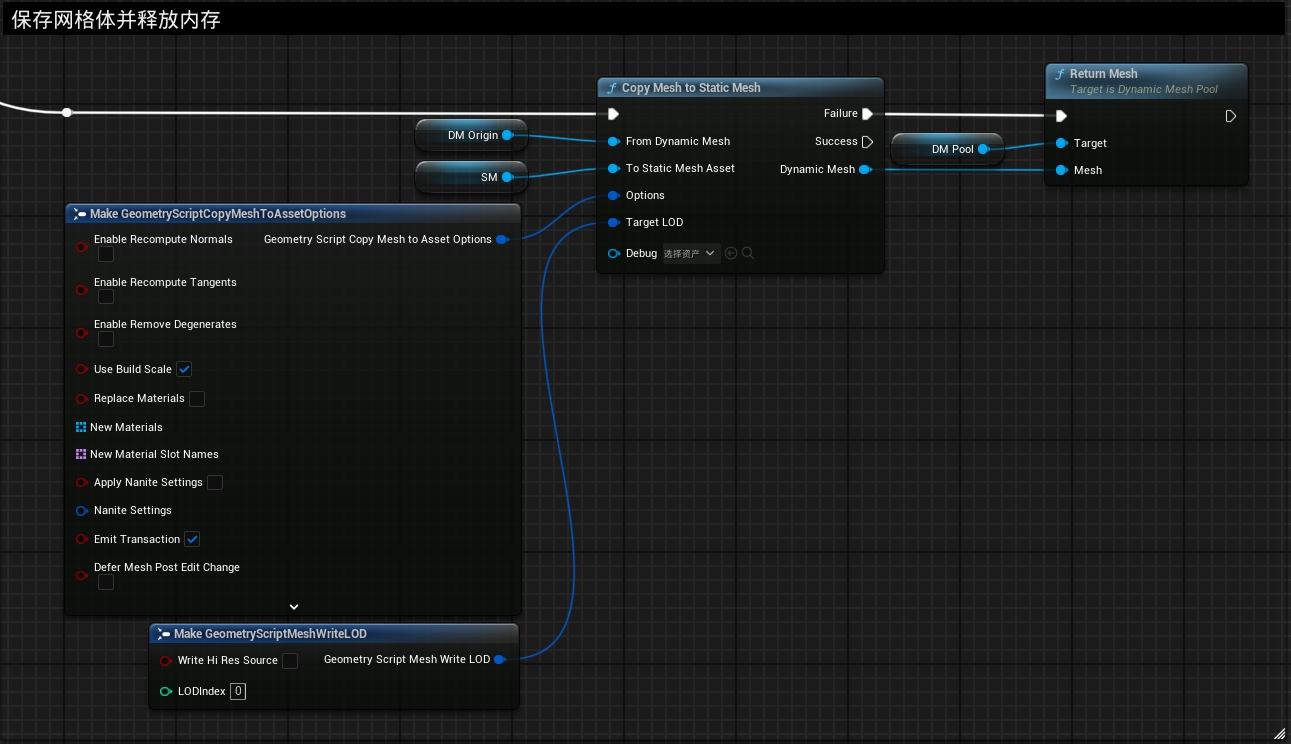Click the Success execution output pin
The height and width of the screenshot is (744, 1291).
pyautogui.click(x=867, y=142)
